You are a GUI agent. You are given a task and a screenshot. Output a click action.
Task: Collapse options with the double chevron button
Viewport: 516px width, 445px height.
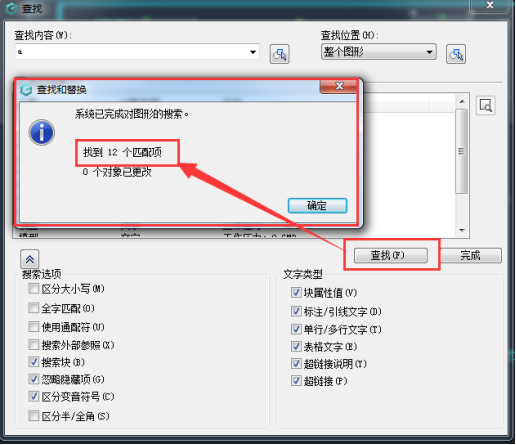pos(30,259)
